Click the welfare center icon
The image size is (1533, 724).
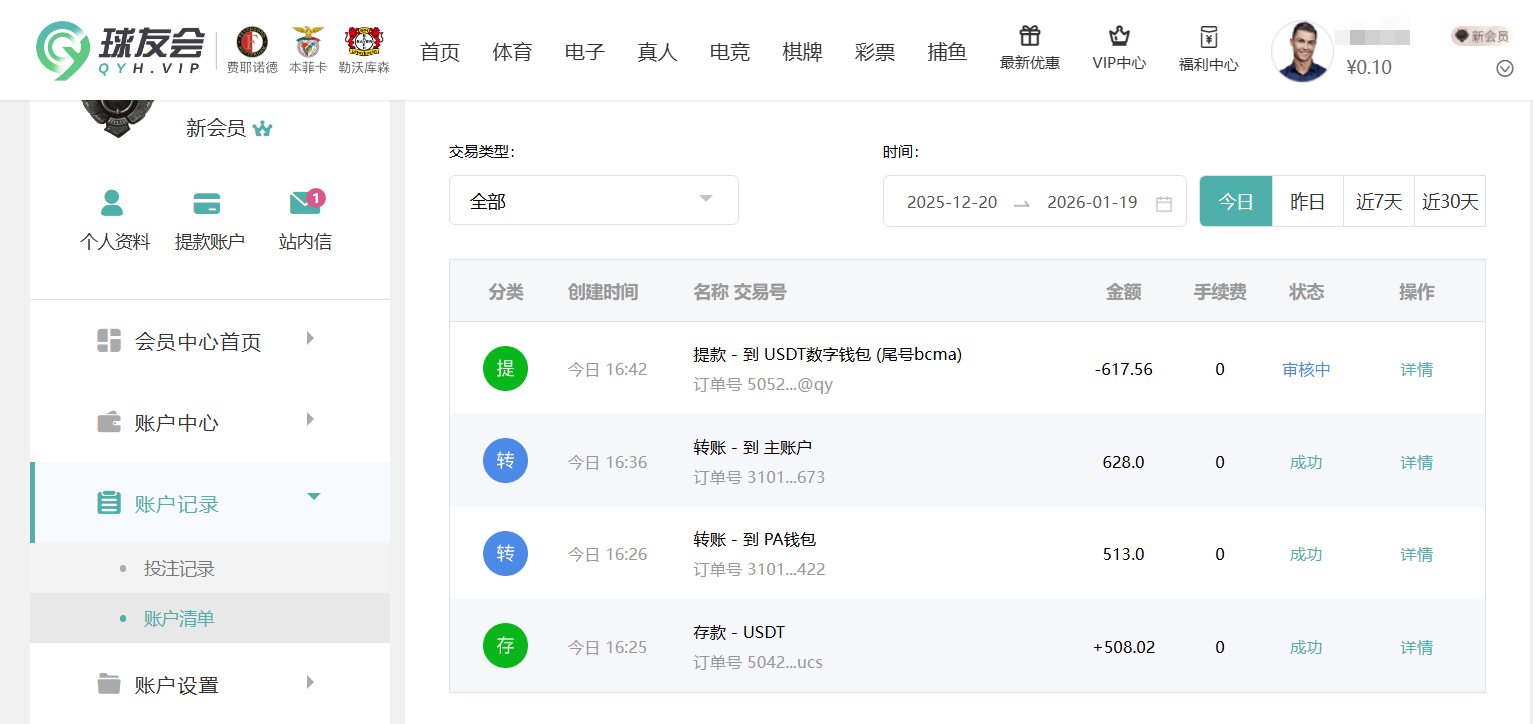[1208, 38]
